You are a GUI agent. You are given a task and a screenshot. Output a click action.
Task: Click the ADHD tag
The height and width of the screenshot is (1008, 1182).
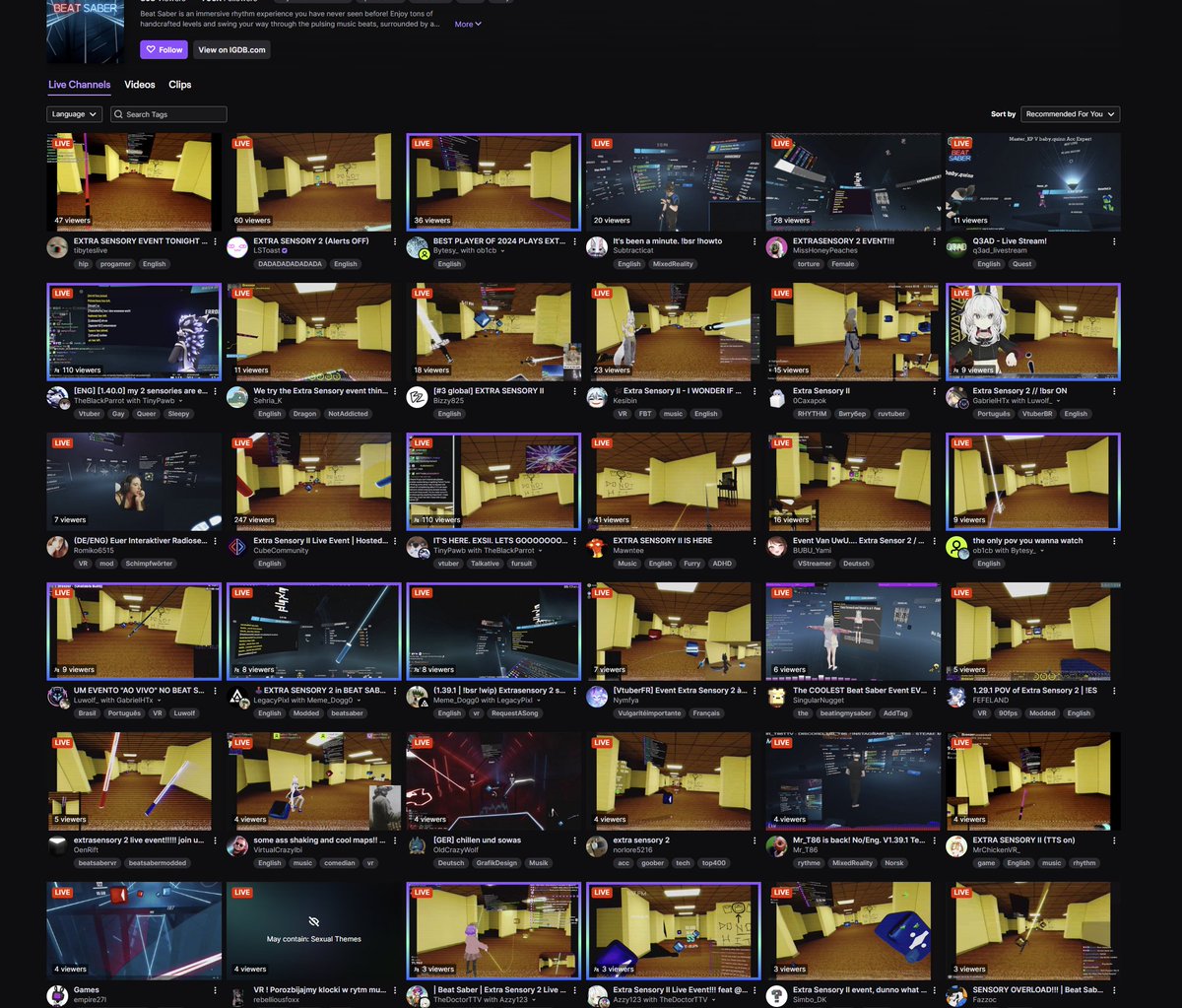[723, 564]
